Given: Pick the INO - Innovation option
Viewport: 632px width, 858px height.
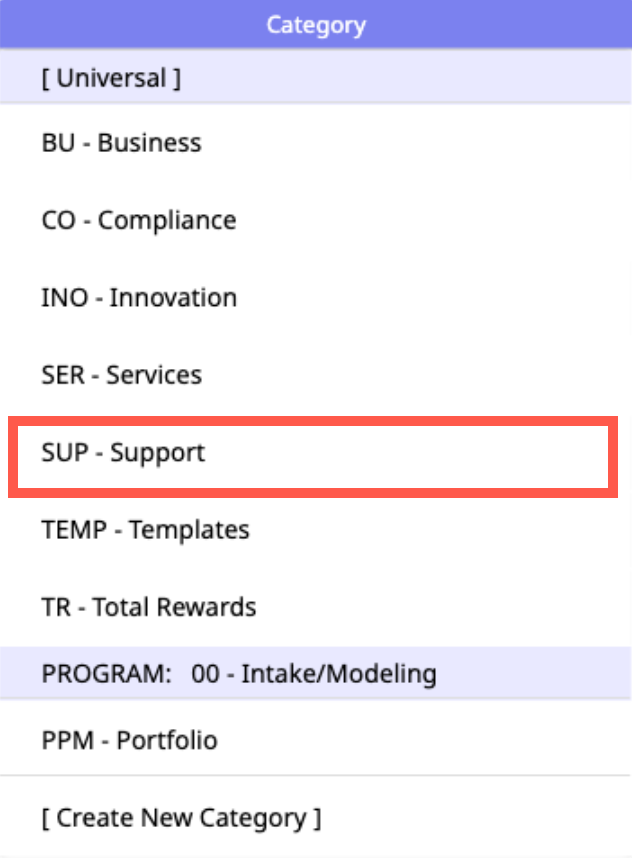Looking at the screenshot, I should click(x=139, y=298).
